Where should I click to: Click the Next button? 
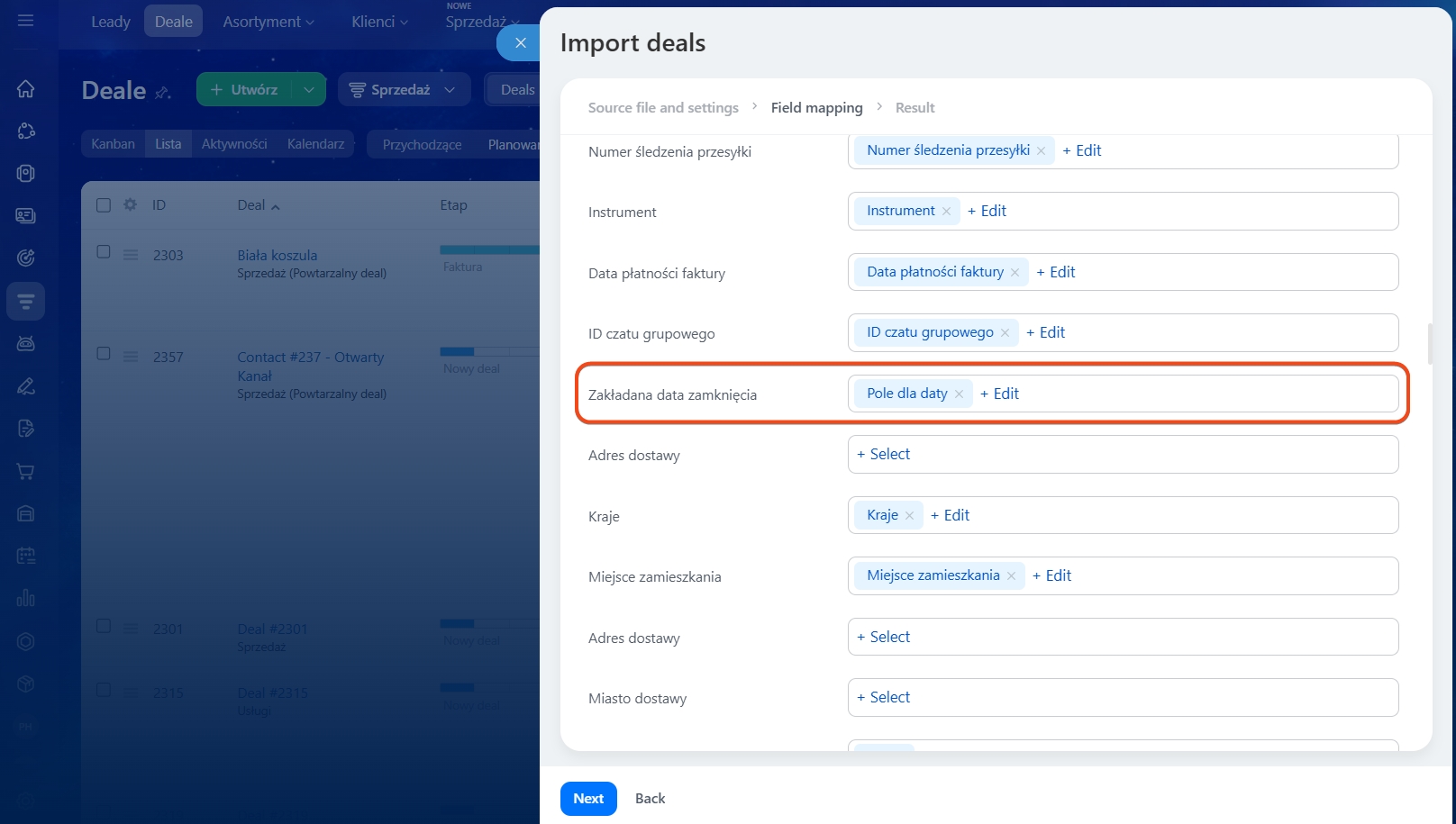(x=588, y=799)
